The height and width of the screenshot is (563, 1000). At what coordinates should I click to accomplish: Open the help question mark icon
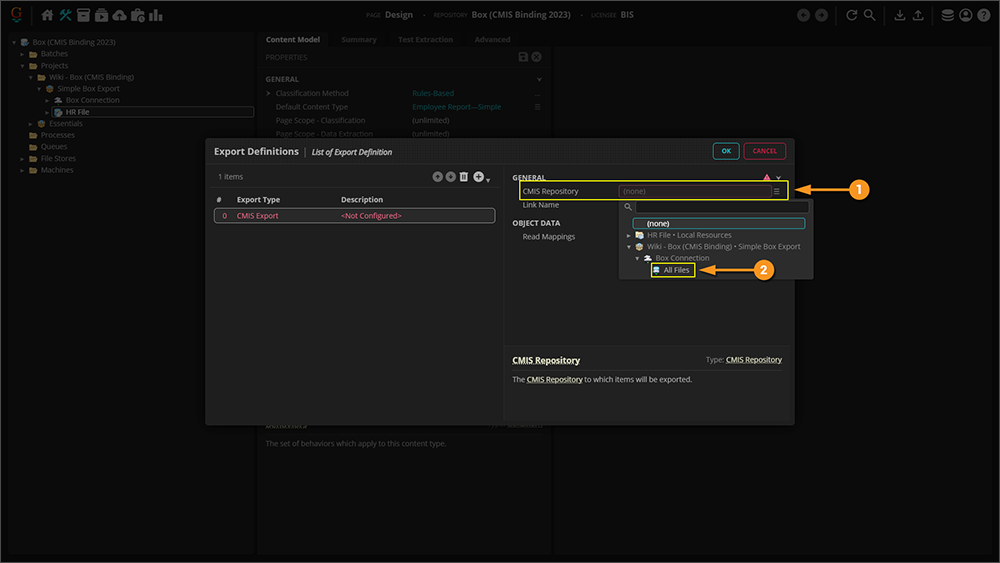tap(983, 15)
